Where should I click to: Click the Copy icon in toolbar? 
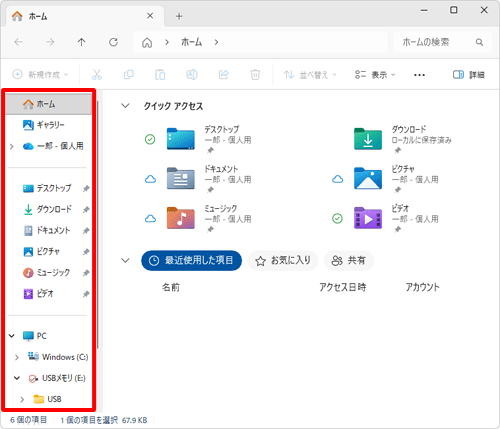point(128,75)
